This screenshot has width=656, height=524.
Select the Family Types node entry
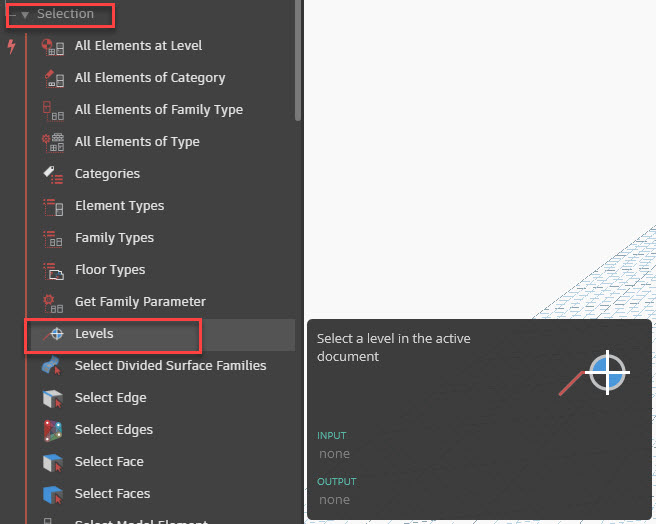pos(115,238)
